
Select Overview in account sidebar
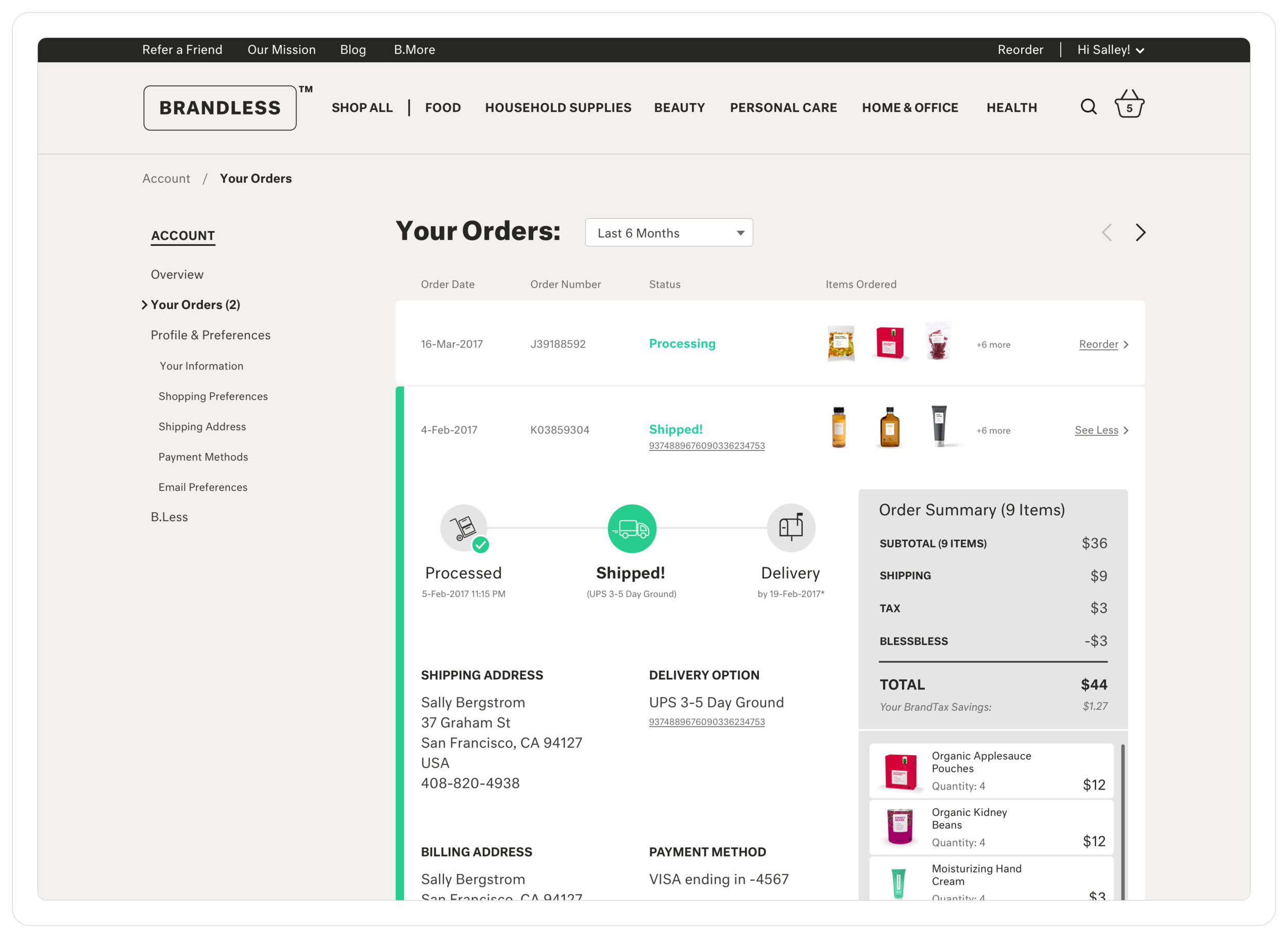coord(177,274)
